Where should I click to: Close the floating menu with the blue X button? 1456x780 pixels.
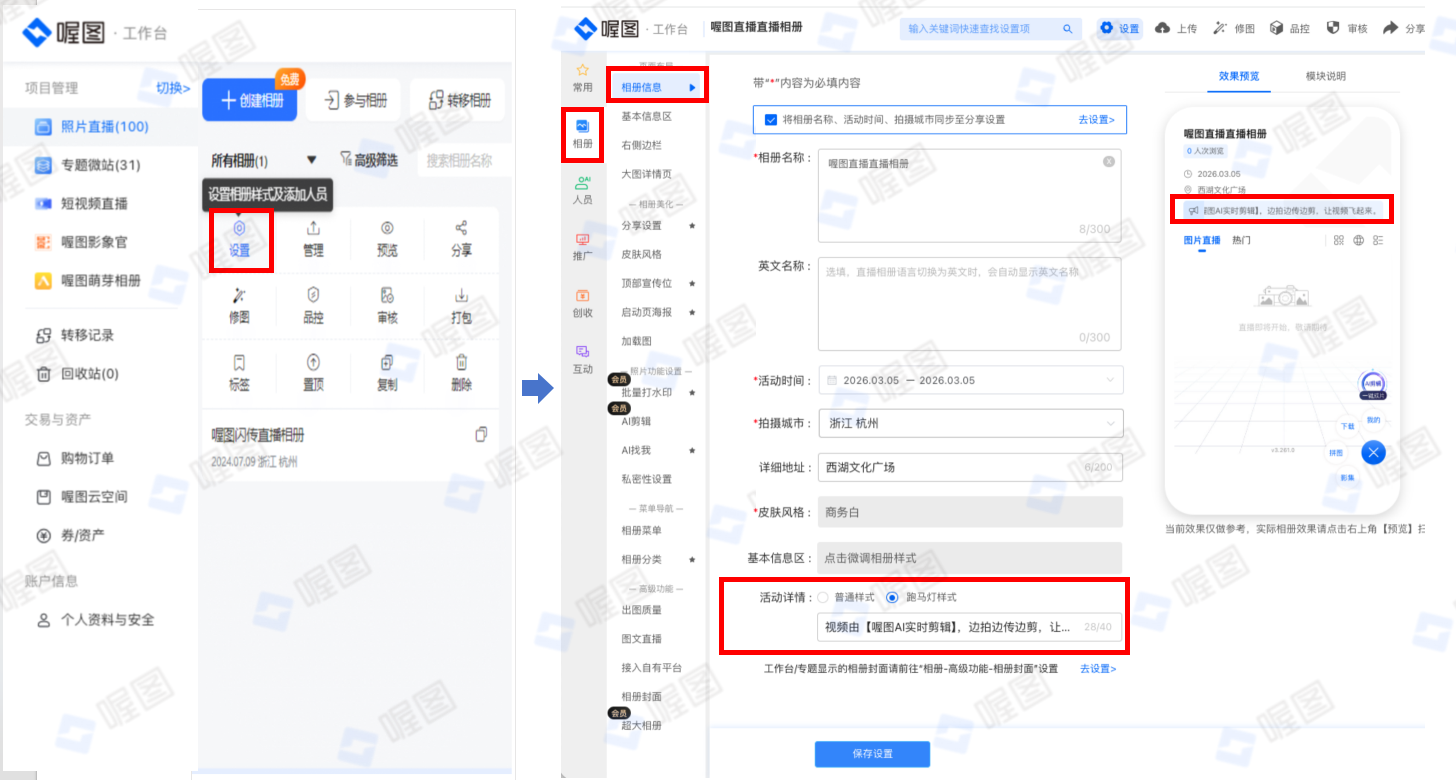pyautogui.click(x=1374, y=452)
